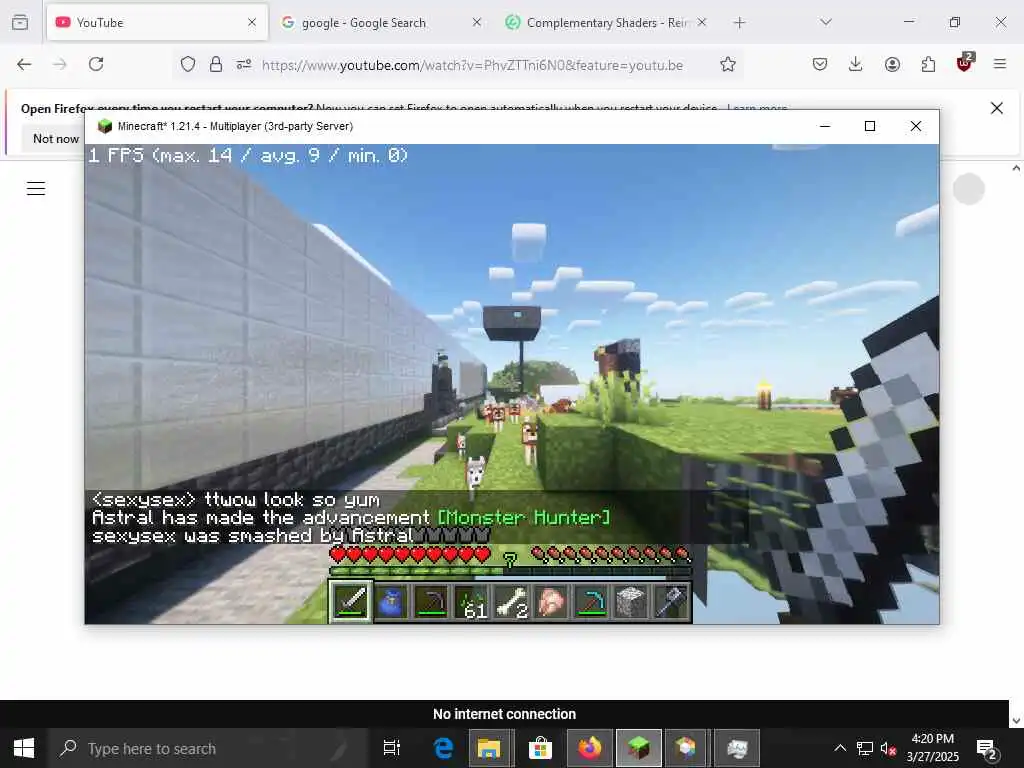Image resolution: width=1024 pixels, height=768 pixels.
Task: Open the network status tray icon
Action: tap(865, 748)
